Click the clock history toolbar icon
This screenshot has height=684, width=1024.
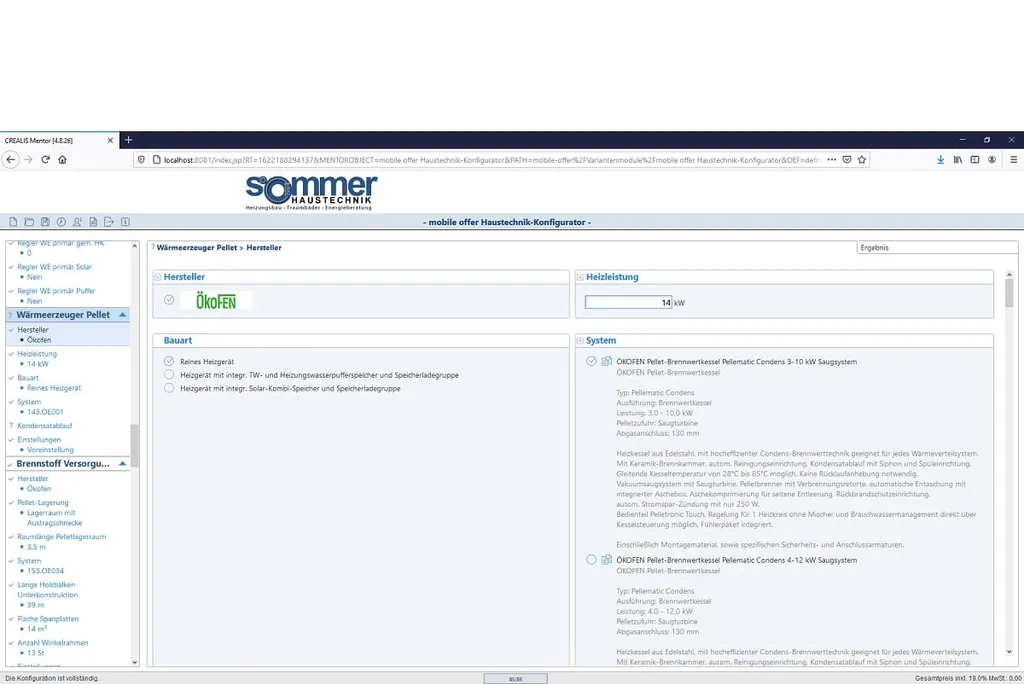(61, 222)
